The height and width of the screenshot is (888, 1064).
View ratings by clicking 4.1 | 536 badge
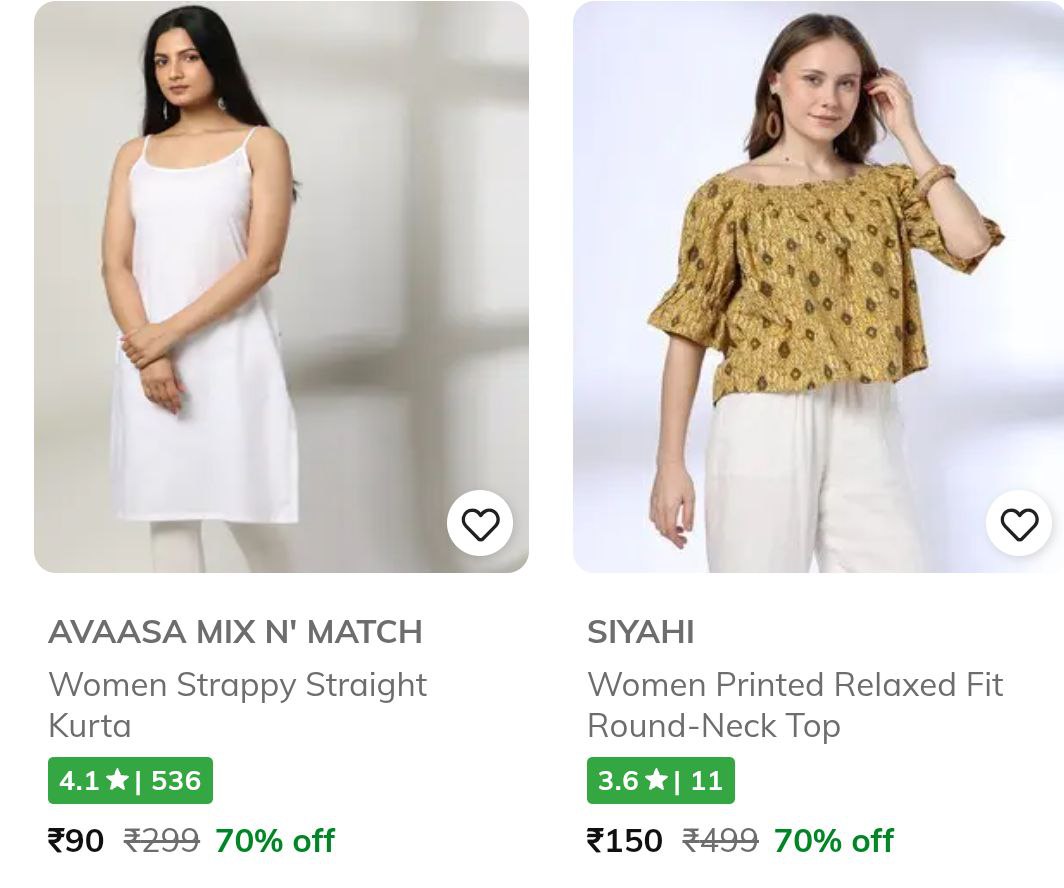pyautogui.click(x=130, y=780)
